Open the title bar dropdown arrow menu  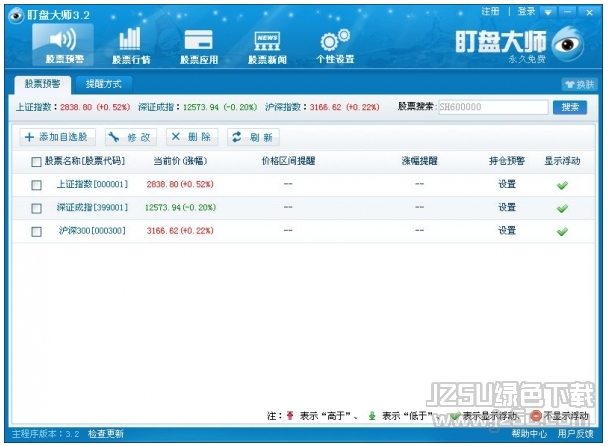tap(548, 13)
